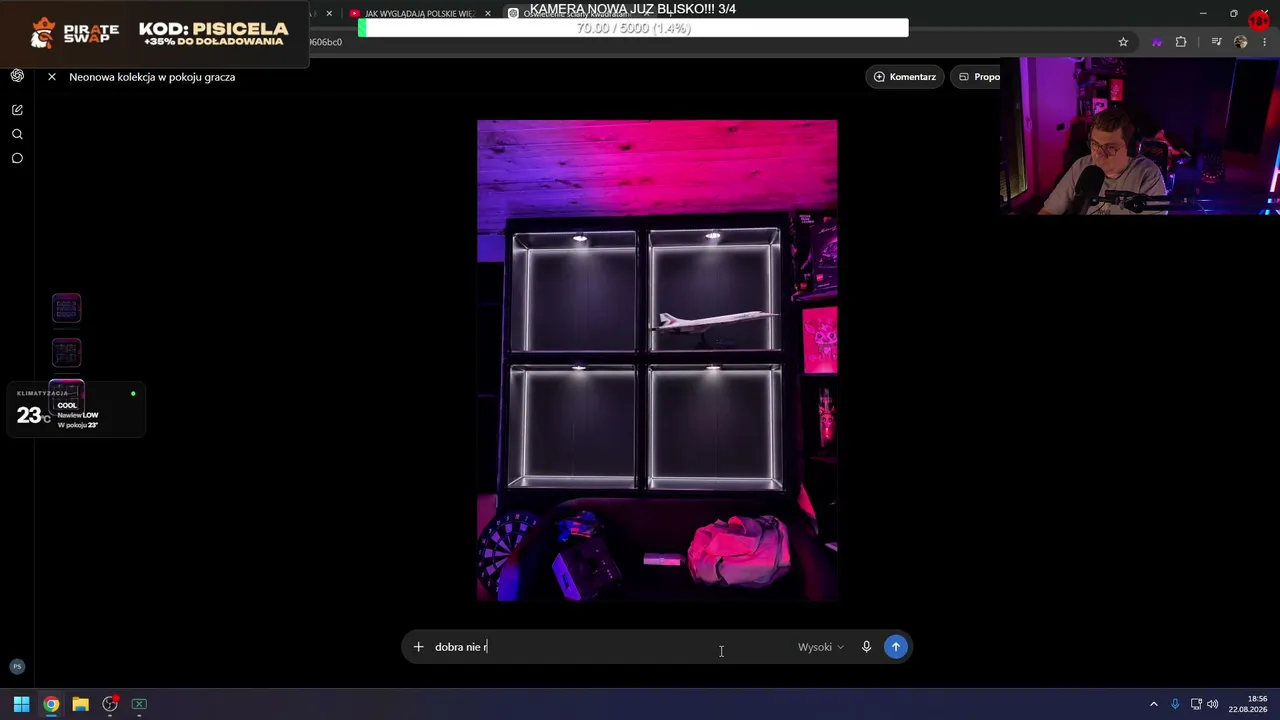This screenshot has height=720, width=1280.
Task: Open the media control icon in Chrome toolbar
Action: click(1216, 42)
